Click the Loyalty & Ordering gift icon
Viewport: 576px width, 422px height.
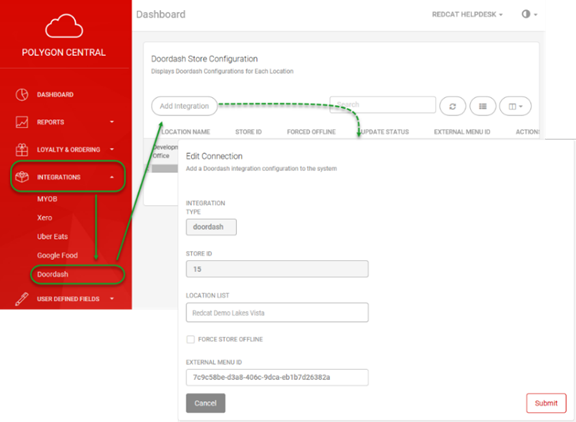22,149
